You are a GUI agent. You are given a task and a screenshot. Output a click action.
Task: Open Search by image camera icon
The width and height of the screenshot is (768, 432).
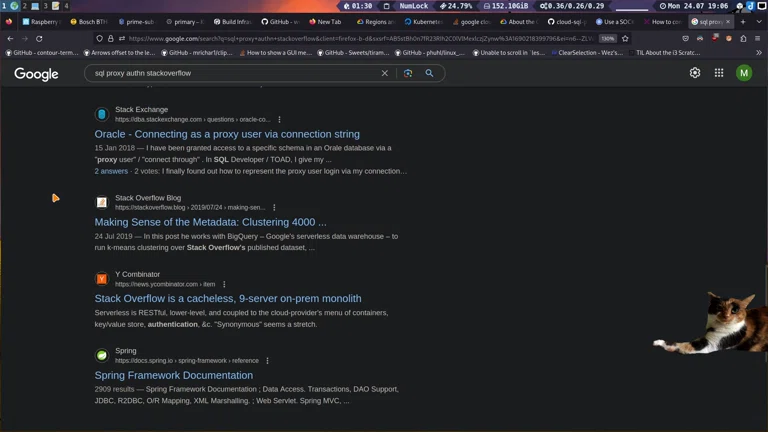[x=408, y=73]
